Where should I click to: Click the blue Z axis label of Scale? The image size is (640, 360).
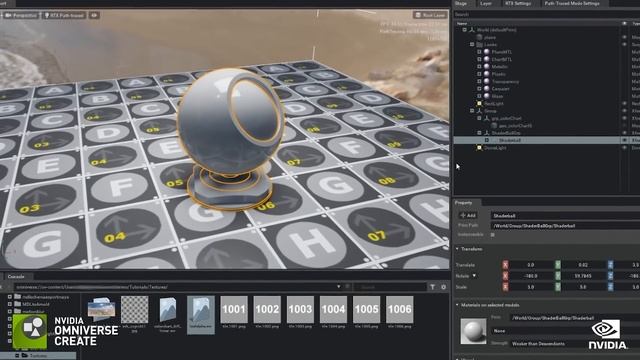click(610, 287)
